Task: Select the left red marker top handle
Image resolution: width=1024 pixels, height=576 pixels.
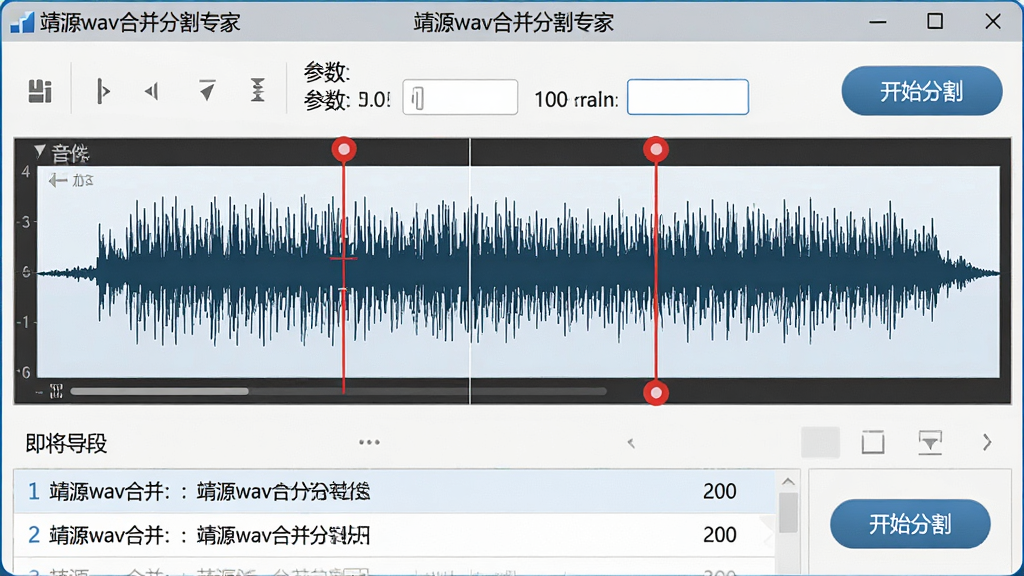Action: [x=344, y=150]
